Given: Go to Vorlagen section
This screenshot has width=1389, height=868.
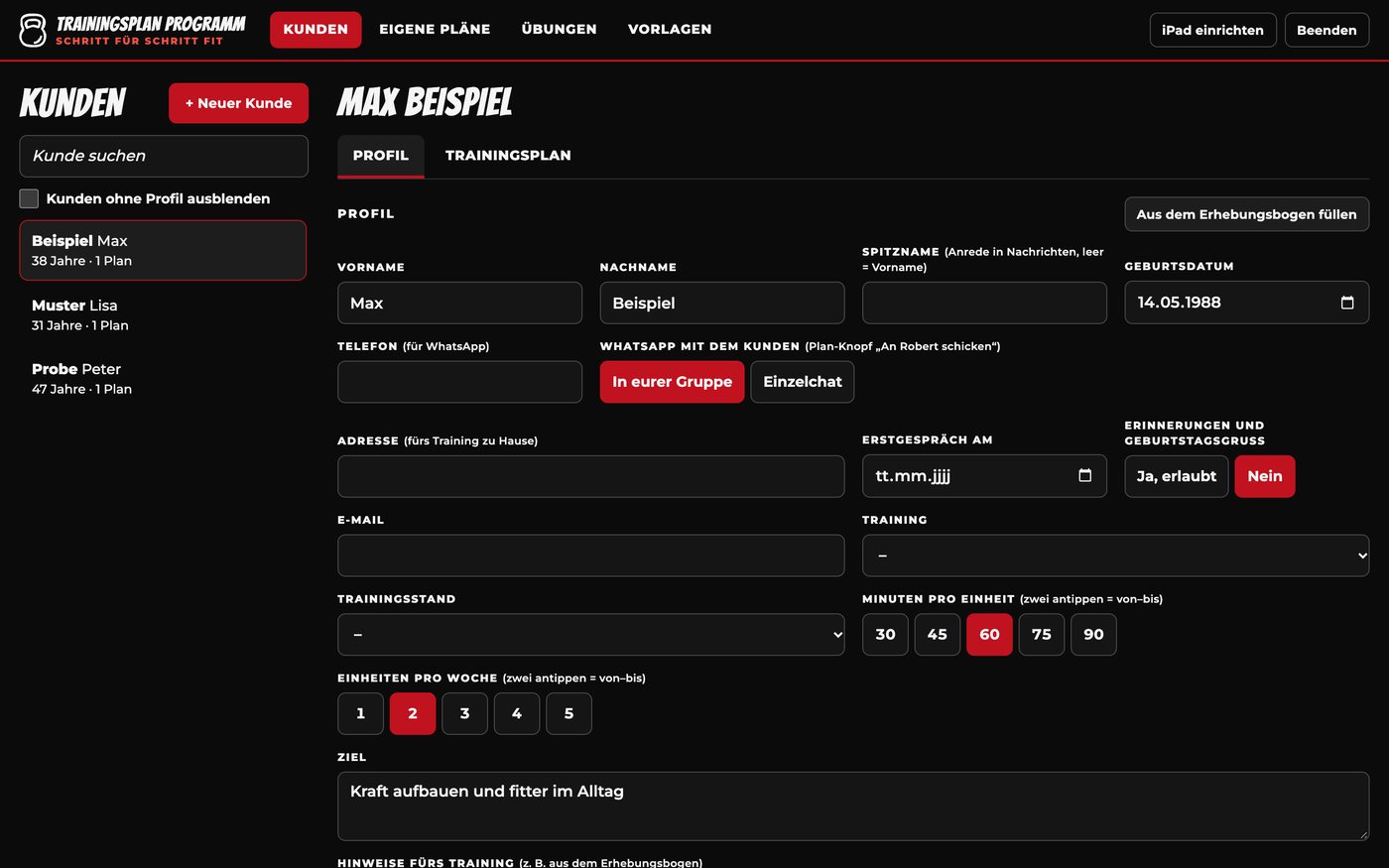Looking at the screenshot, I should [670, 30].
